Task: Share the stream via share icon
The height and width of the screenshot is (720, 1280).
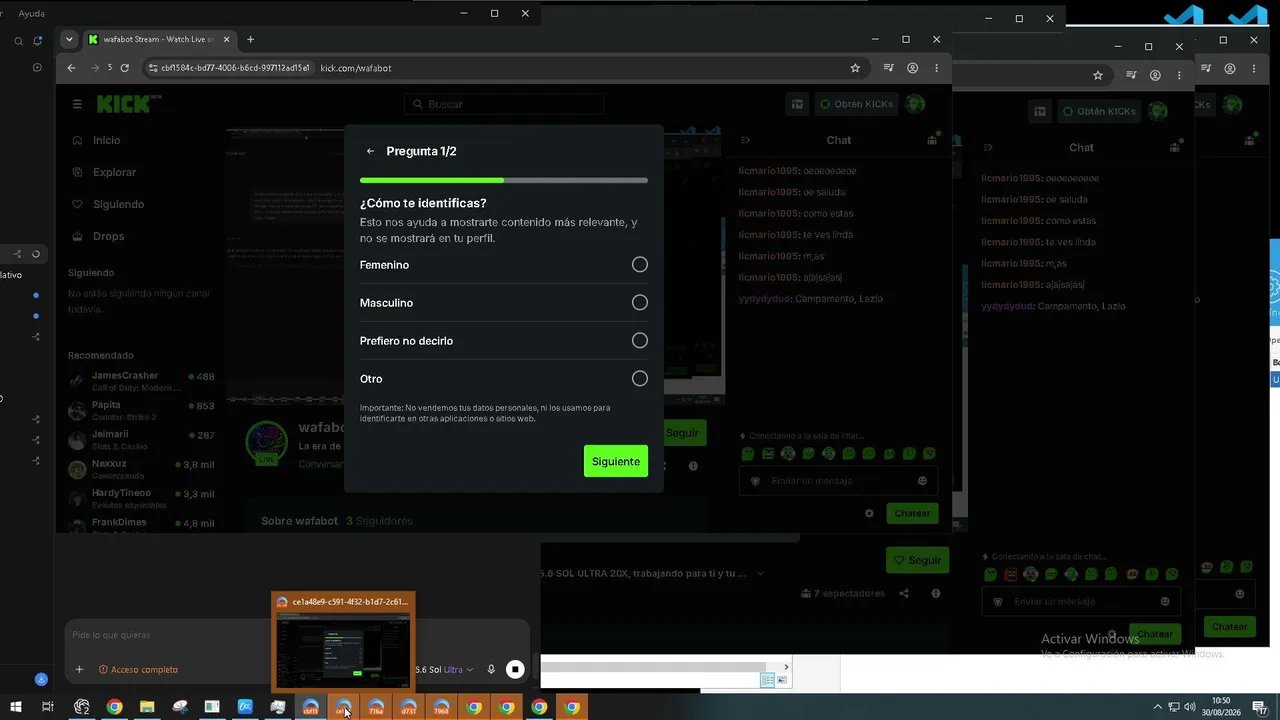Action: pyautogui.click(x=904, y=594)
